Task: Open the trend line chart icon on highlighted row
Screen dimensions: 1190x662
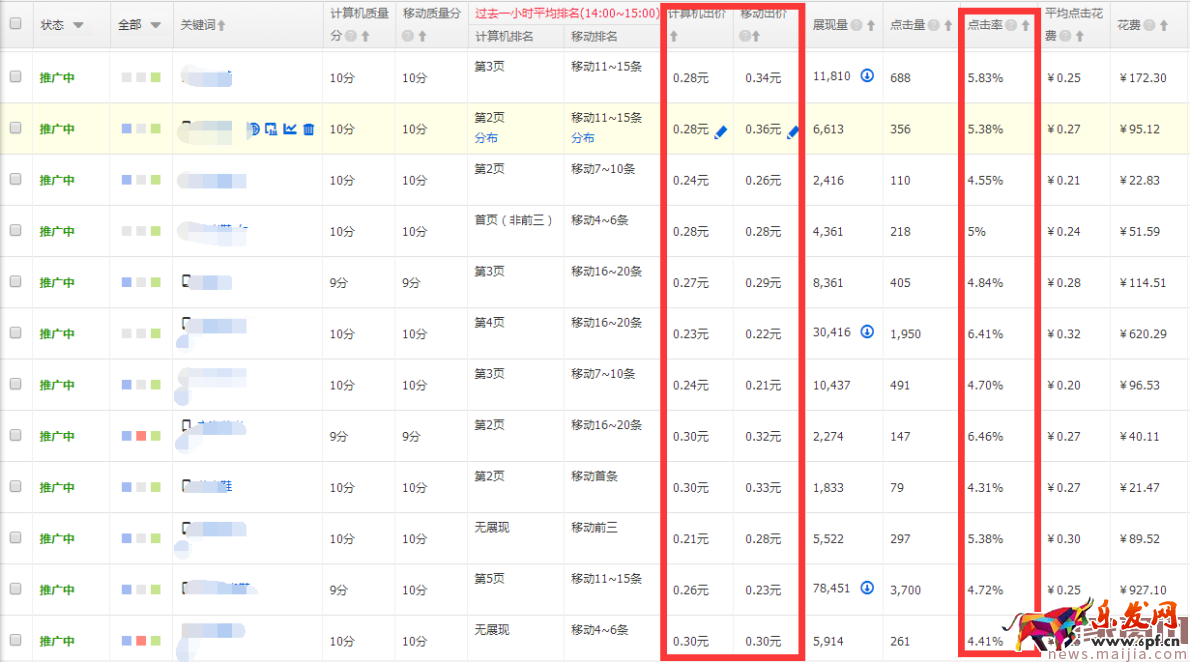Action: coord(290,128)
